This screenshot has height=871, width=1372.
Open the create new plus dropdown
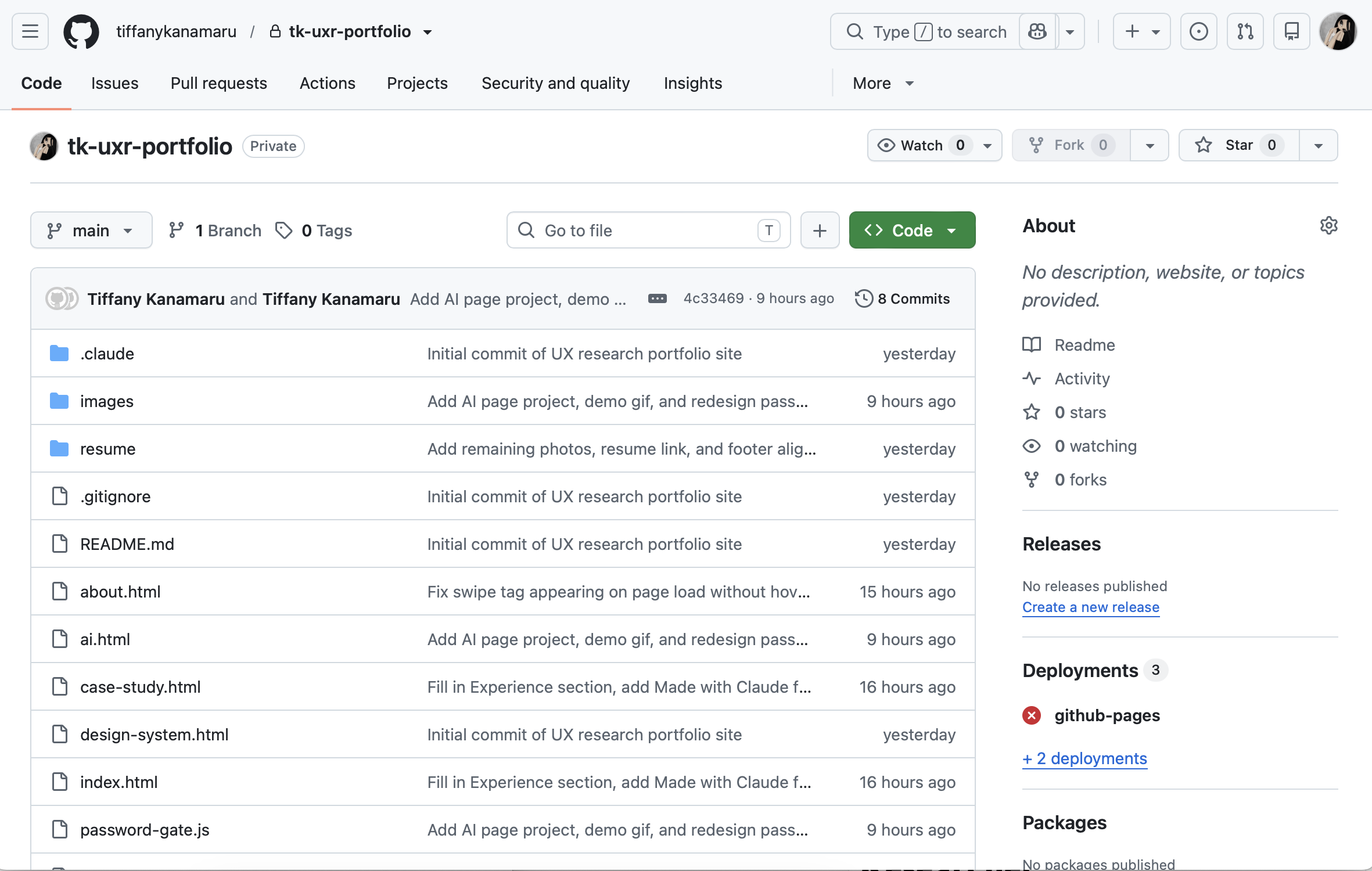1141,31
